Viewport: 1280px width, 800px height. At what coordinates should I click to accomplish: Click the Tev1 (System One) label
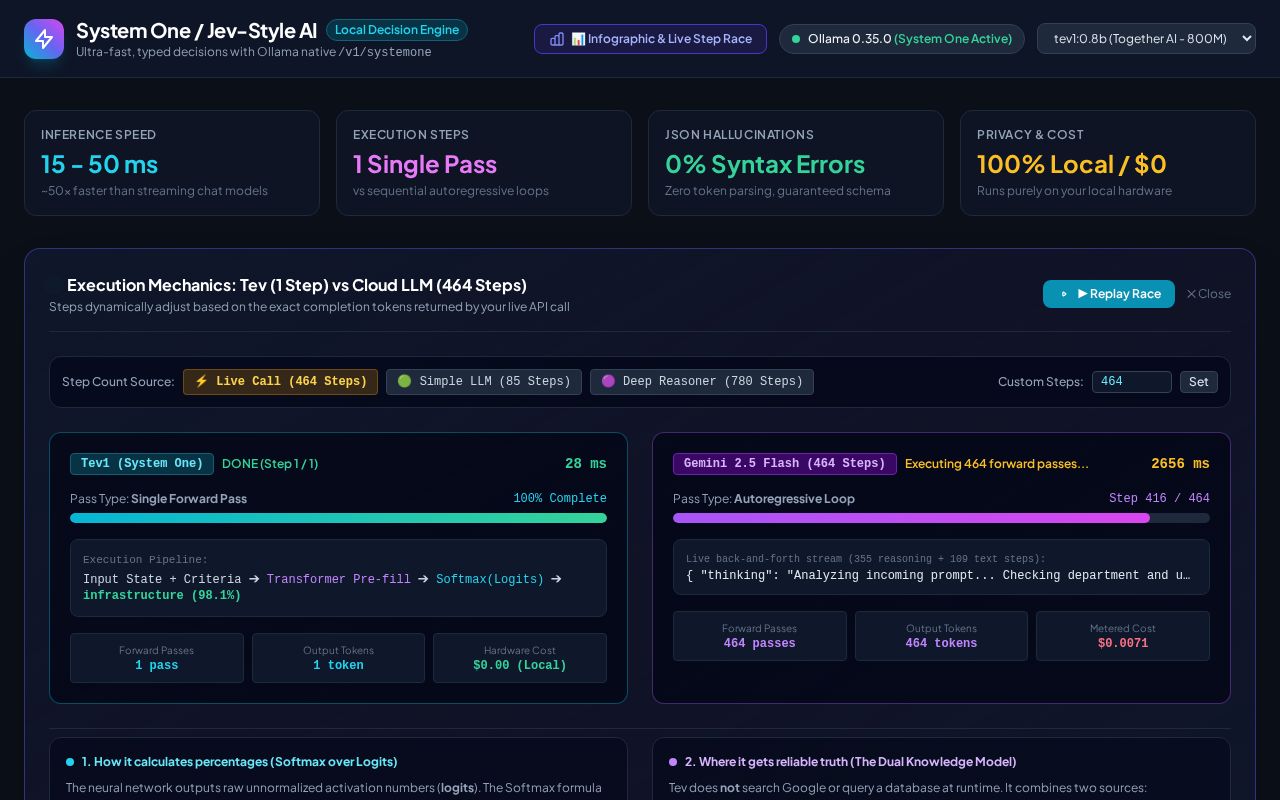142,464
